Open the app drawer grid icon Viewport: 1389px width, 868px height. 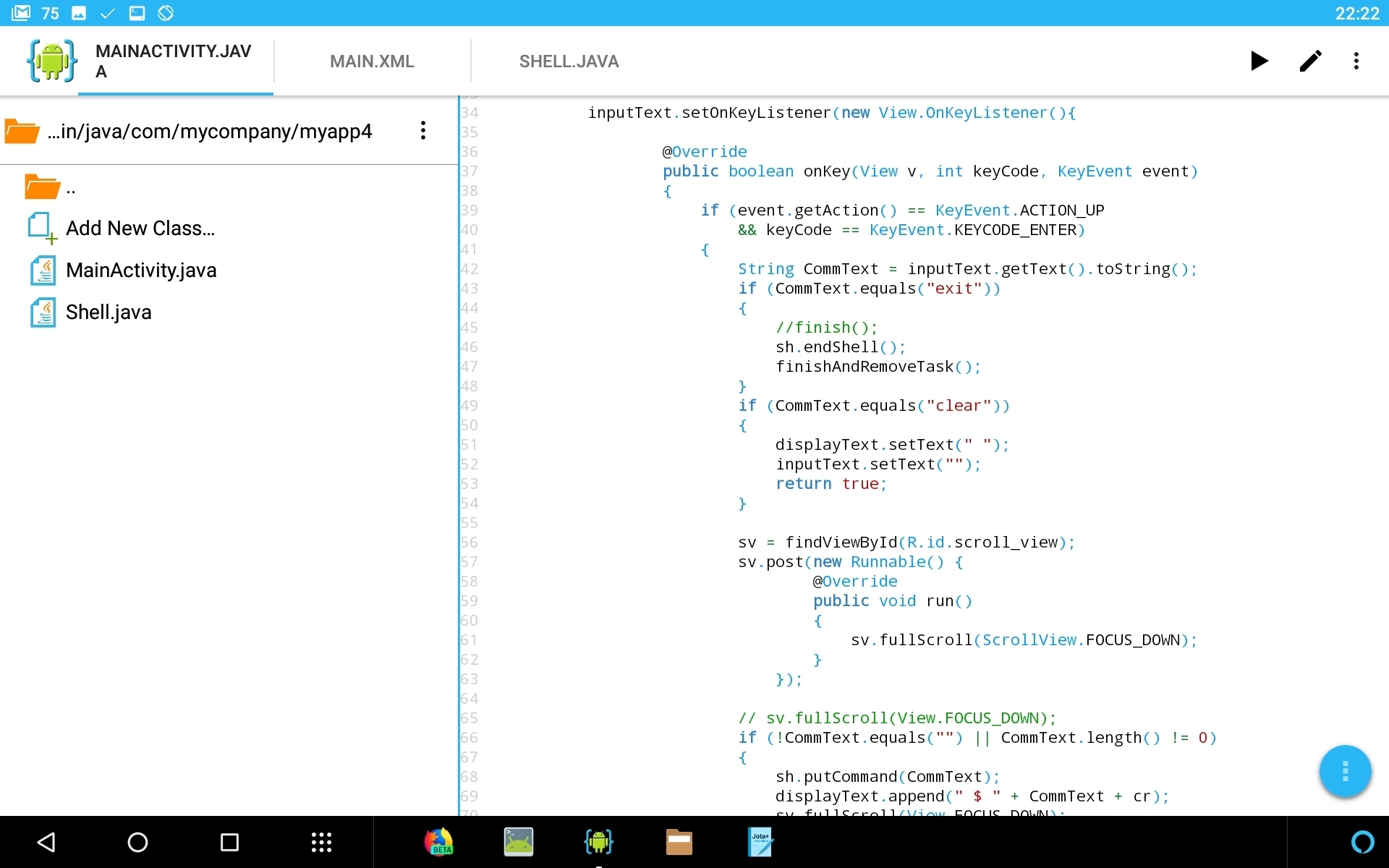pos(321,842)
